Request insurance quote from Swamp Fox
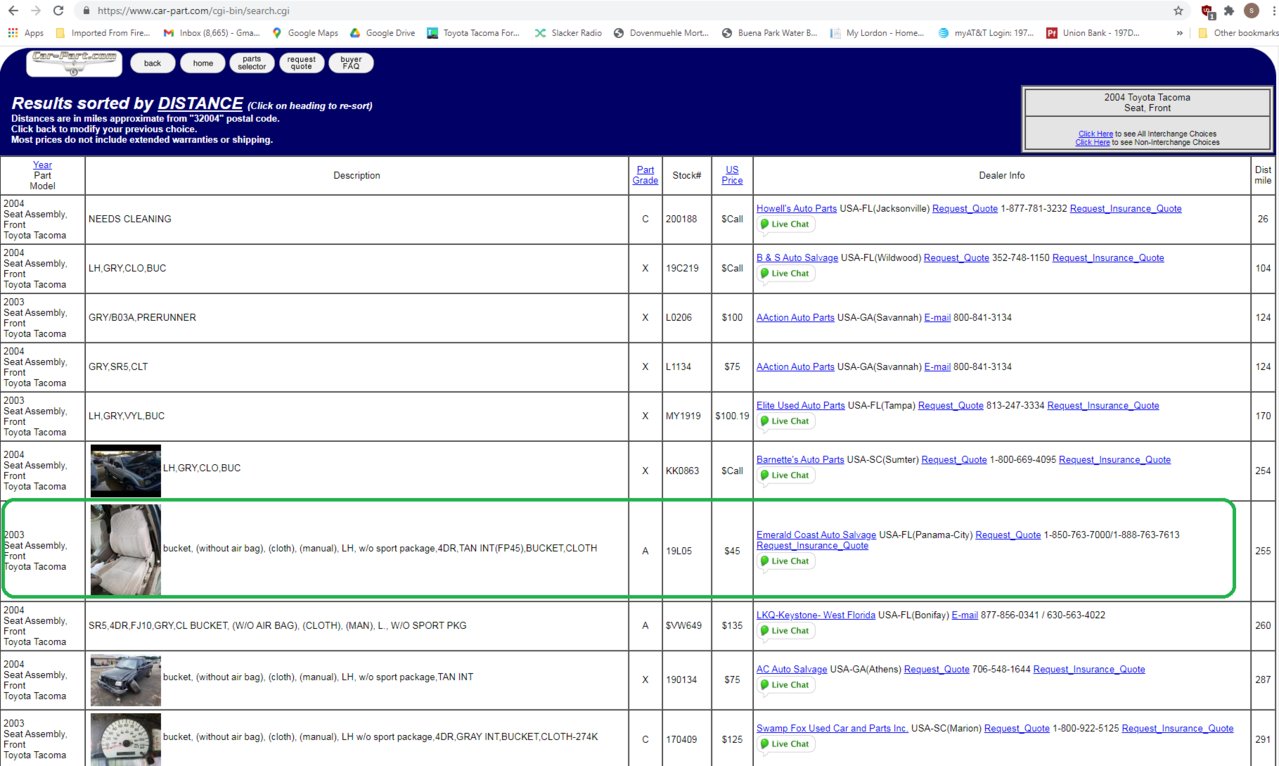The image size is (1279, 766). pos(1177,729)
